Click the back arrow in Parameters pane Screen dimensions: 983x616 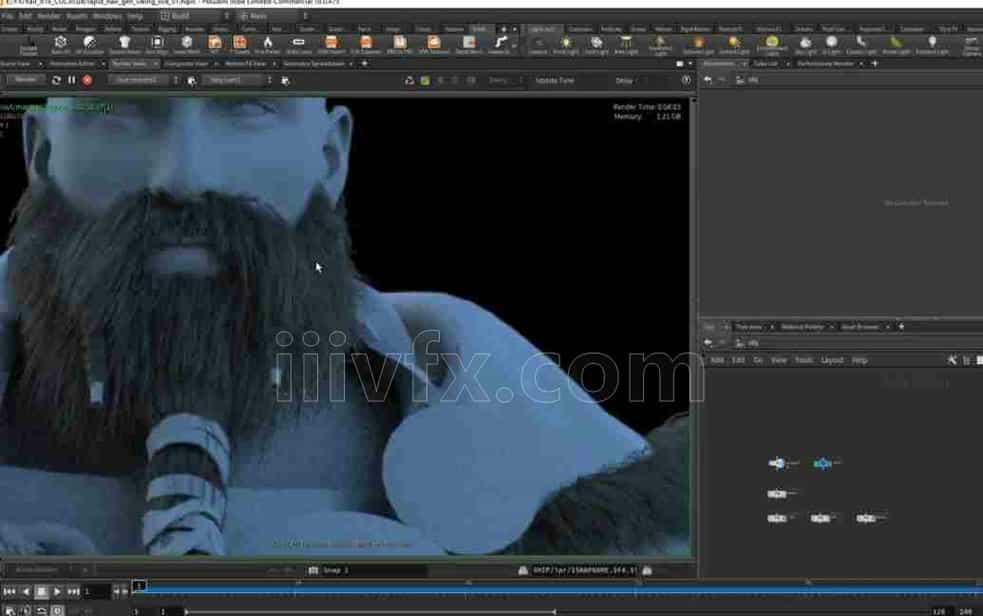coord(708,80)
